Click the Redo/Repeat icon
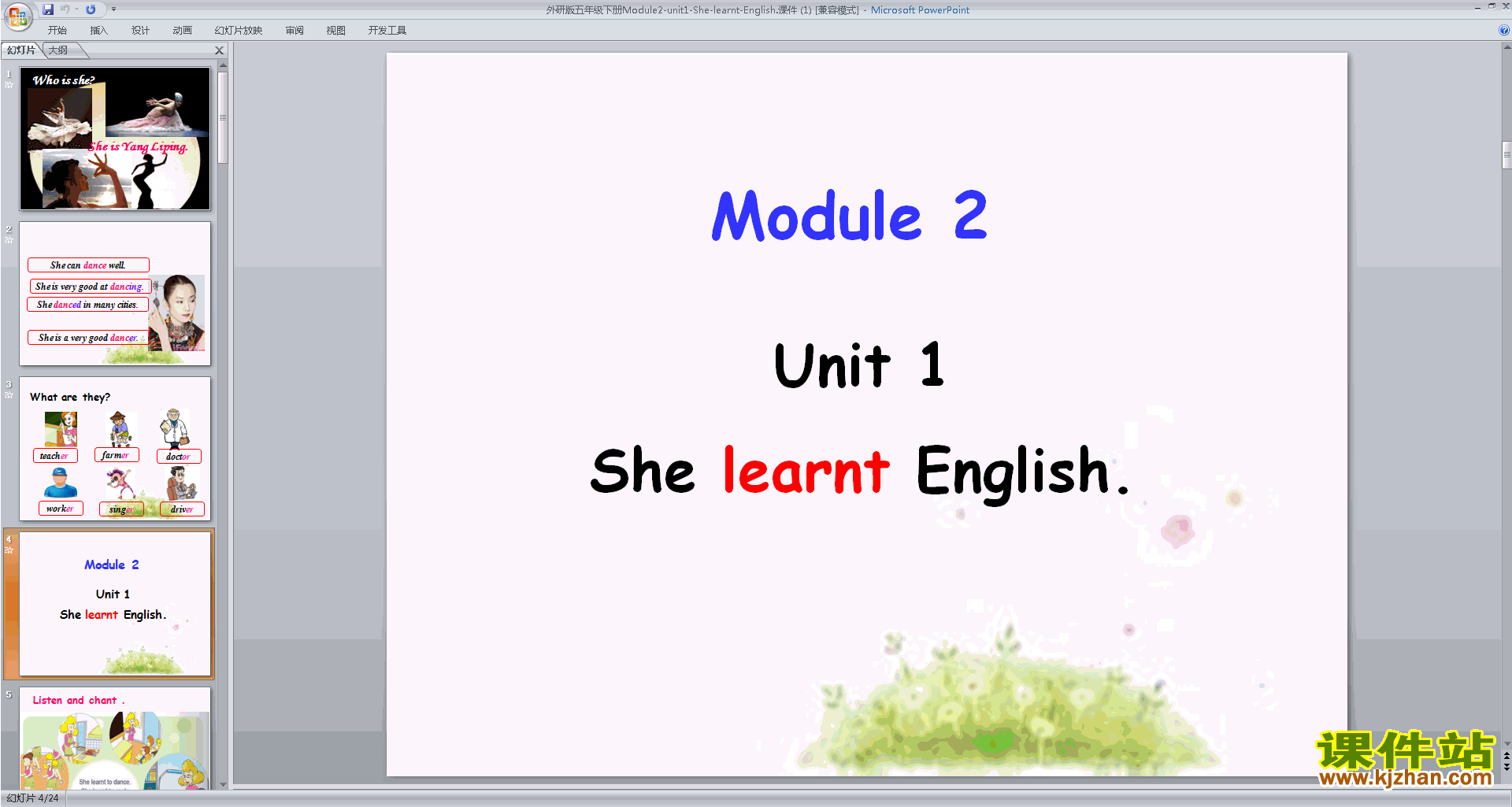The image size is (1512, 807). (x=91, y=9)
